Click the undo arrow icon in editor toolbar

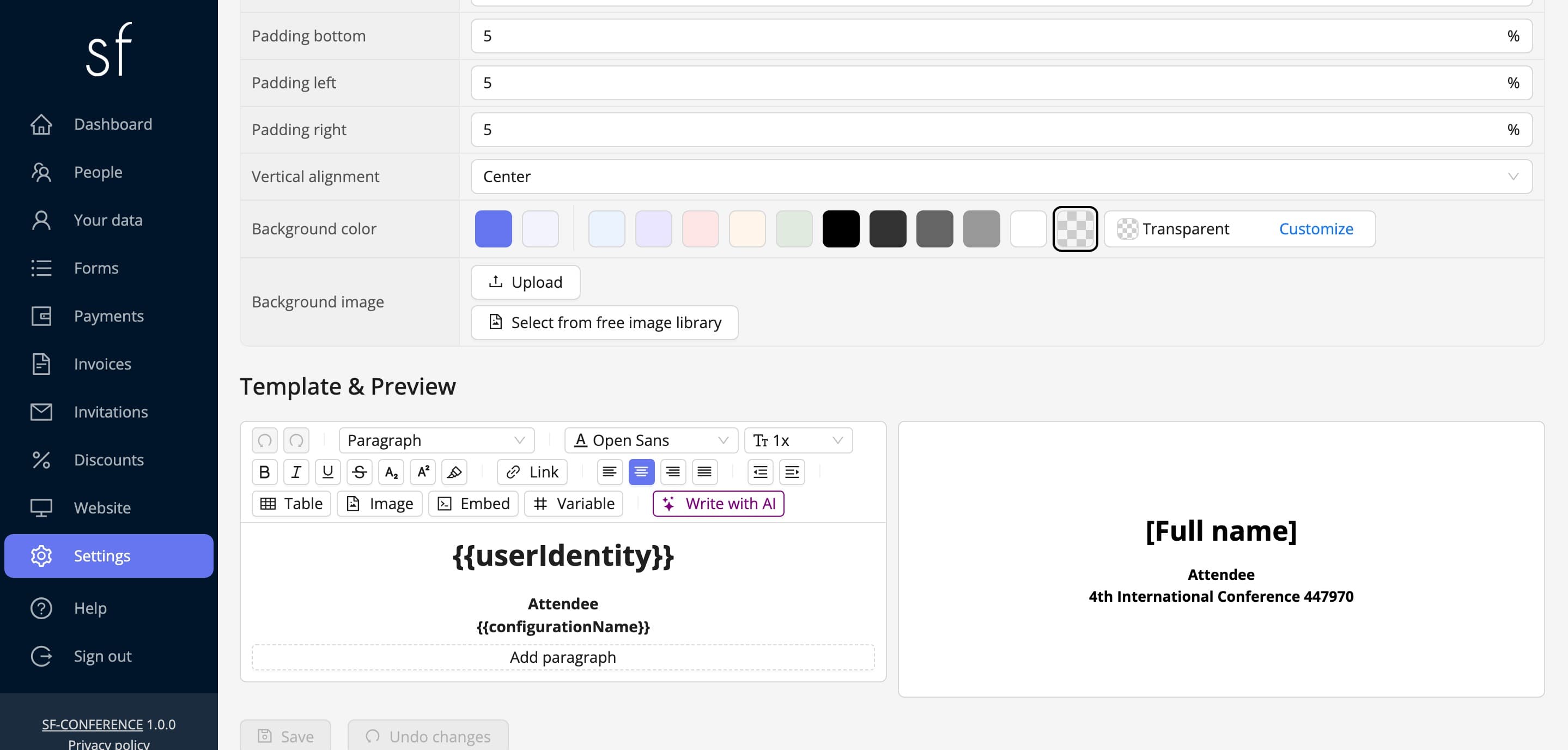[265, 440]
